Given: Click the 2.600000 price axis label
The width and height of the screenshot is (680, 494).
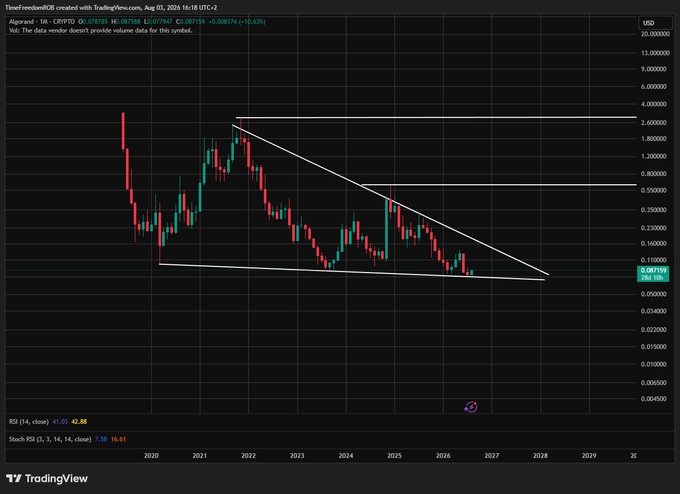Looking at the screenshot, I should (655, 123).
